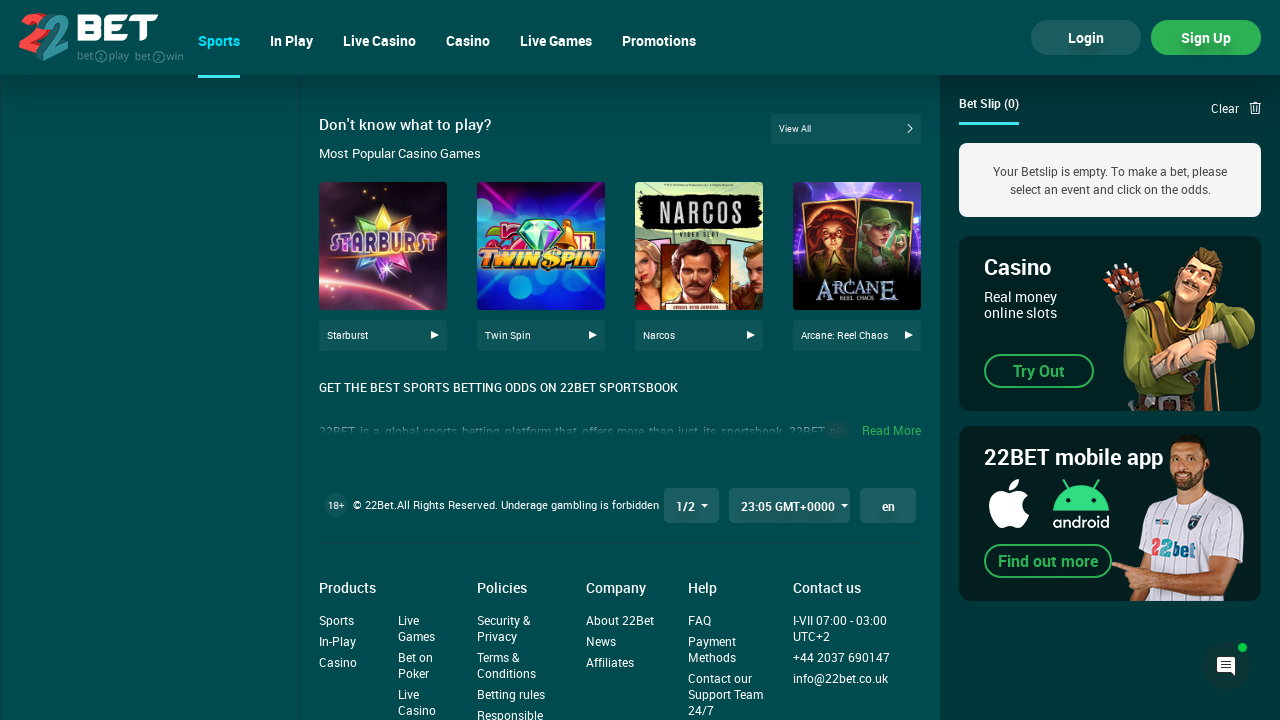Click the play arrow on Arcane: Reel Chaos

[909, 335]
